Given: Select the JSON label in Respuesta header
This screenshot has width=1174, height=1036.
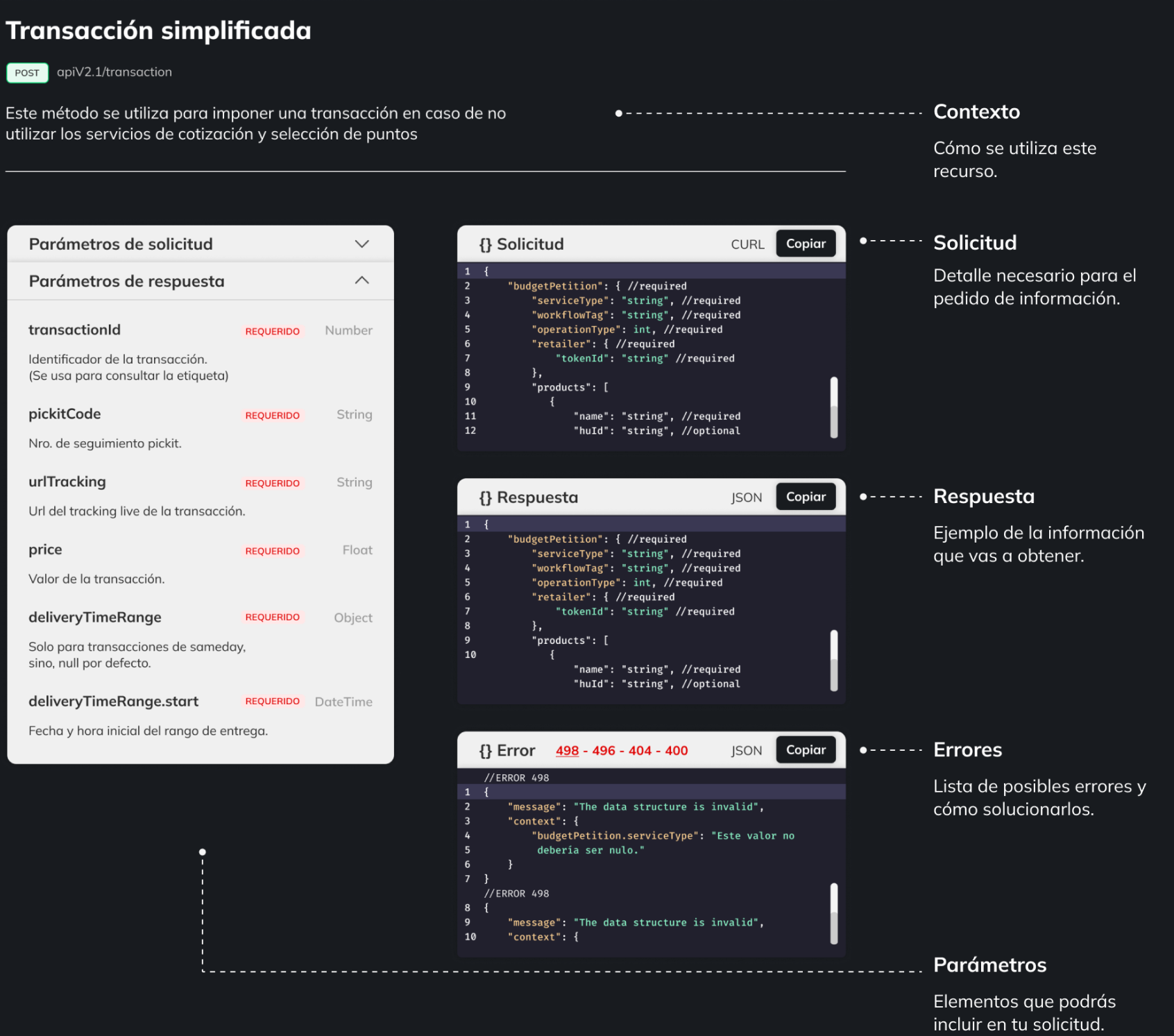Looking at the screenshot, I should coord(747,498).
